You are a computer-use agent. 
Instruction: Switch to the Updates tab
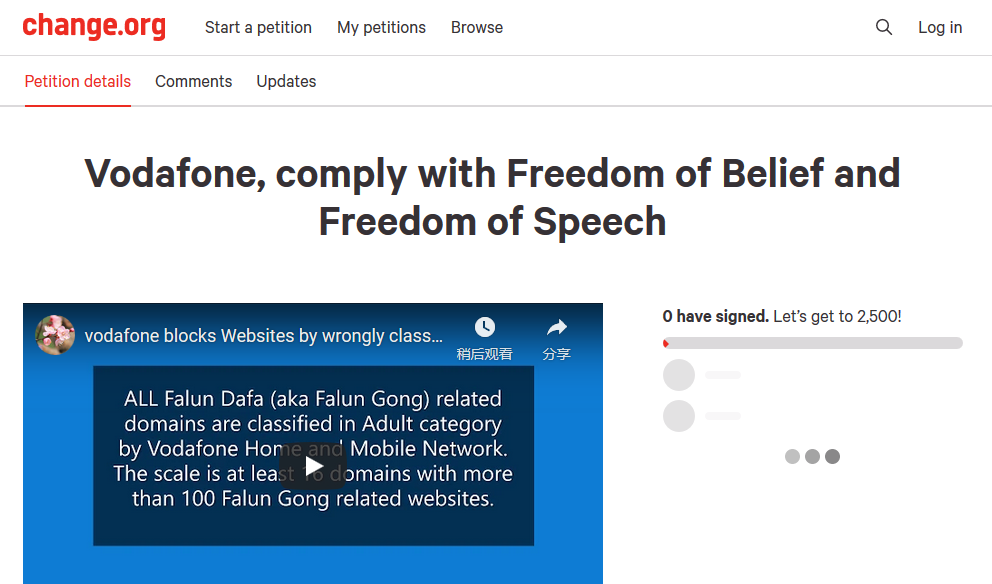point(286,82)
